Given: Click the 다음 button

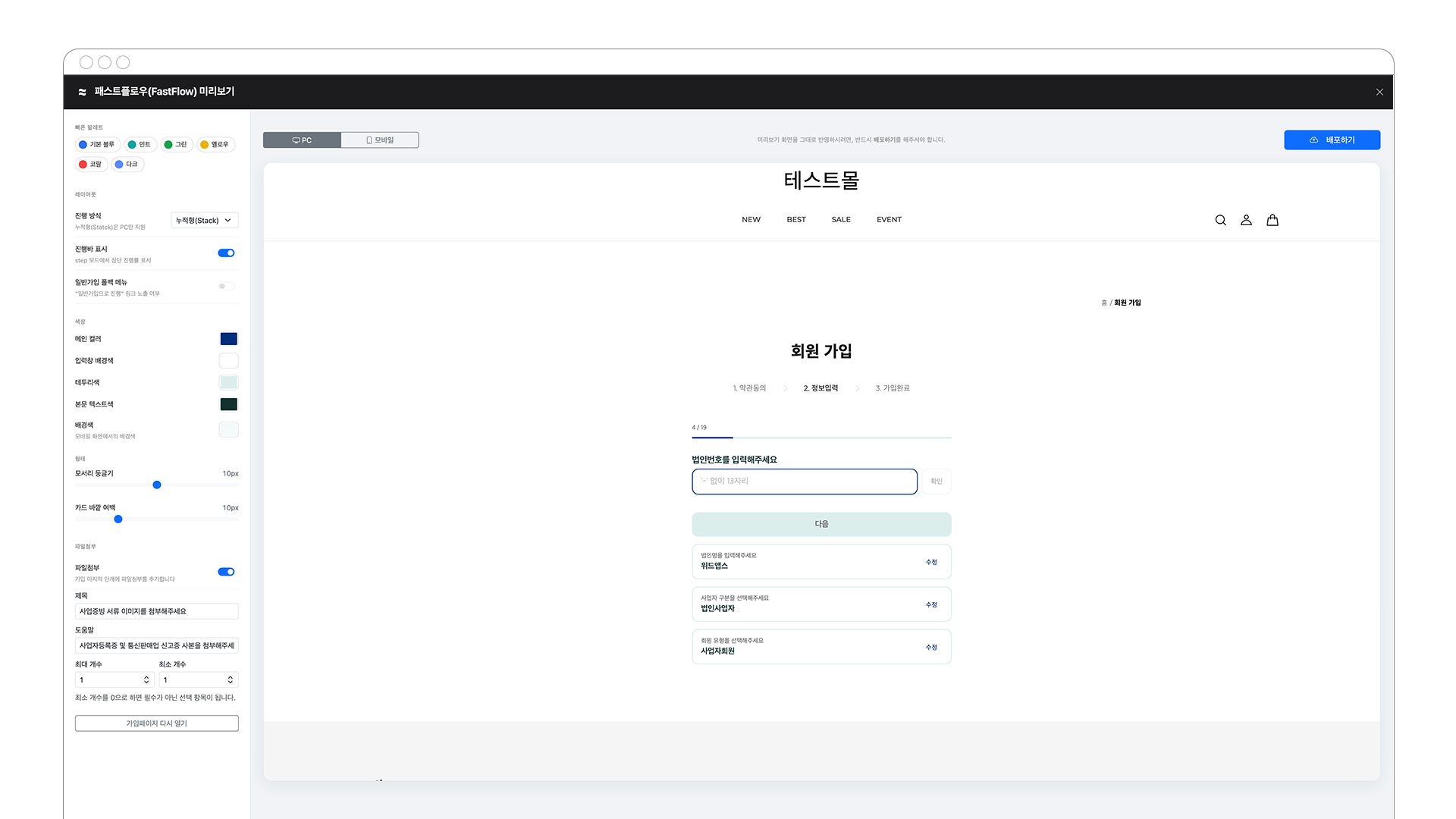Looking at the screenshot, I should (821, 525).
